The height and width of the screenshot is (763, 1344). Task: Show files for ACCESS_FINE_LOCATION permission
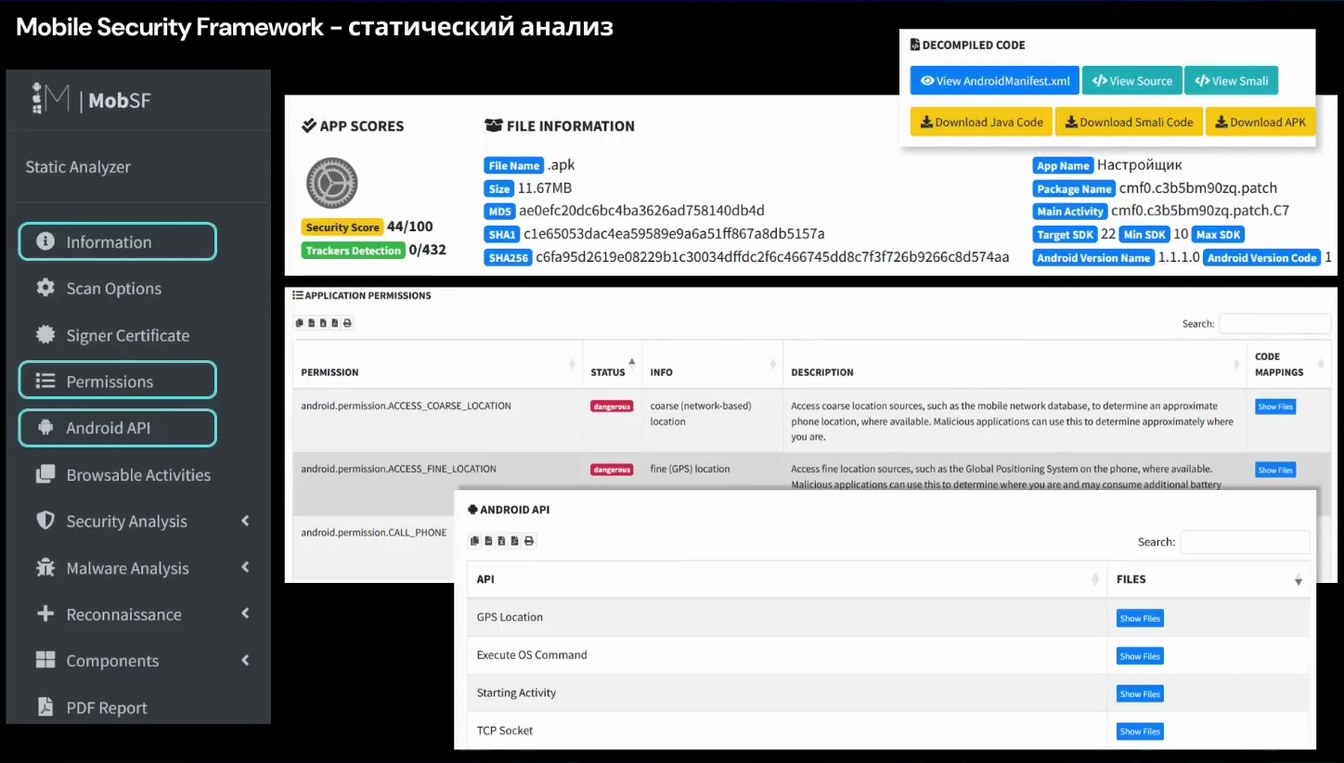click(x=1275, y=470)
